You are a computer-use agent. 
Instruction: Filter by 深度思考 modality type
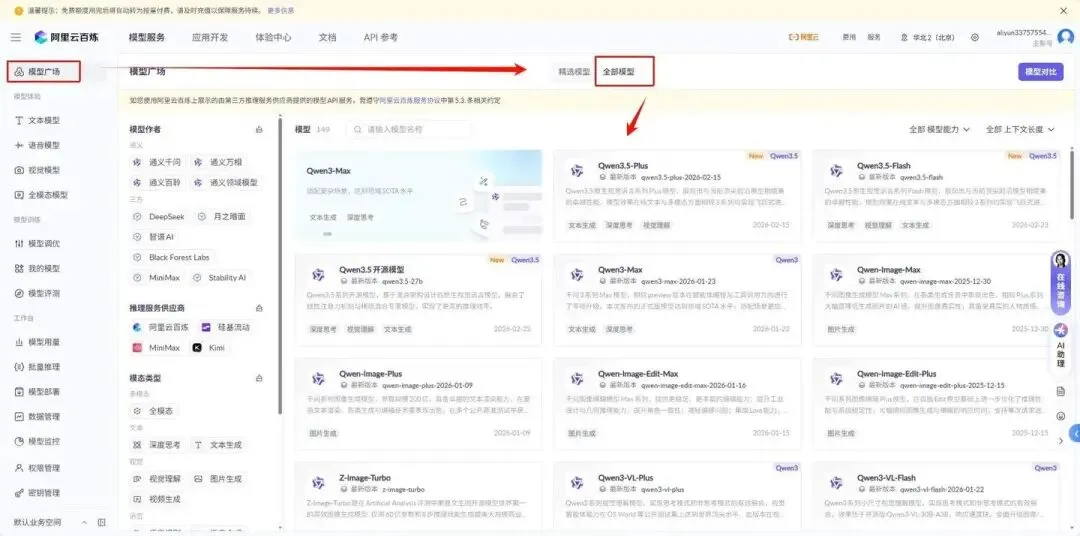[158, 445]
